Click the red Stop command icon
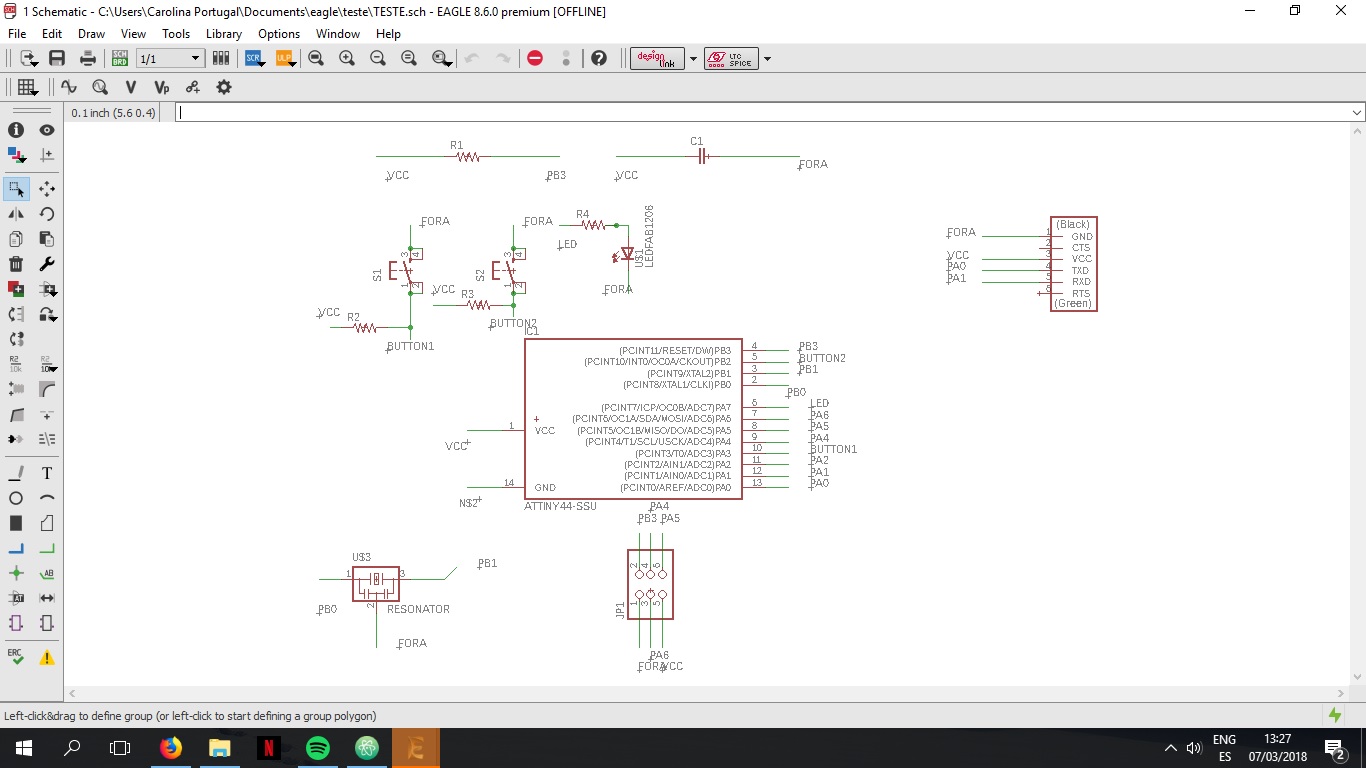This screenshot has width=1366, height=768. (x=535, y=58)
